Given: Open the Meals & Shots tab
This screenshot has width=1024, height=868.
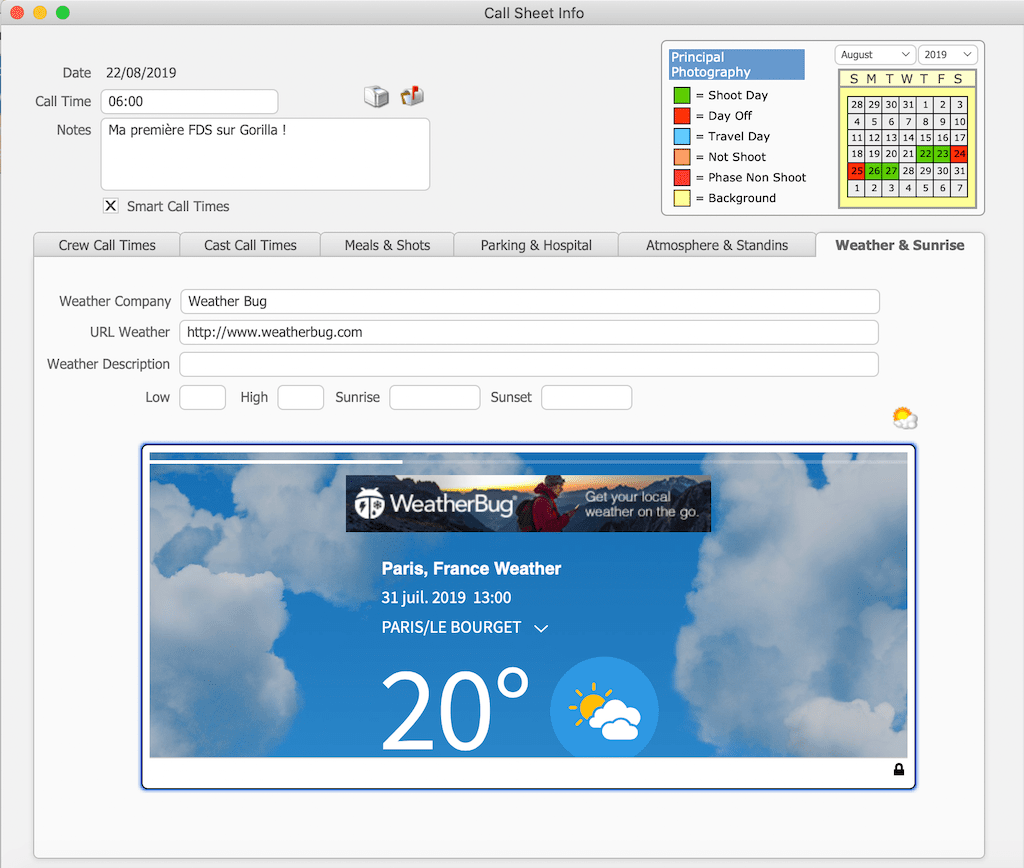Looking at the screenshot, I should pyautogui.click(x=387, y=245).
